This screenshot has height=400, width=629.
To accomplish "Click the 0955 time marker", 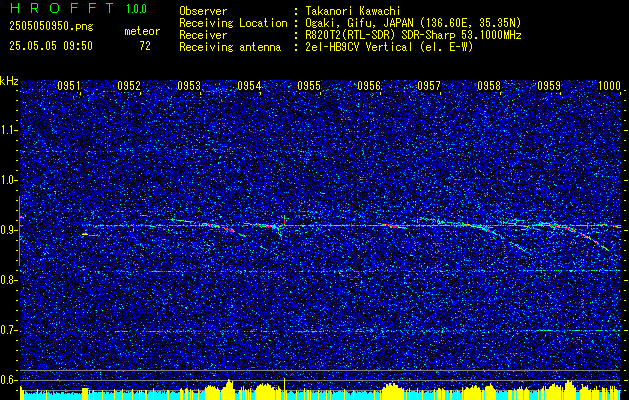I will pyautogui.click(x=309, y=86).
